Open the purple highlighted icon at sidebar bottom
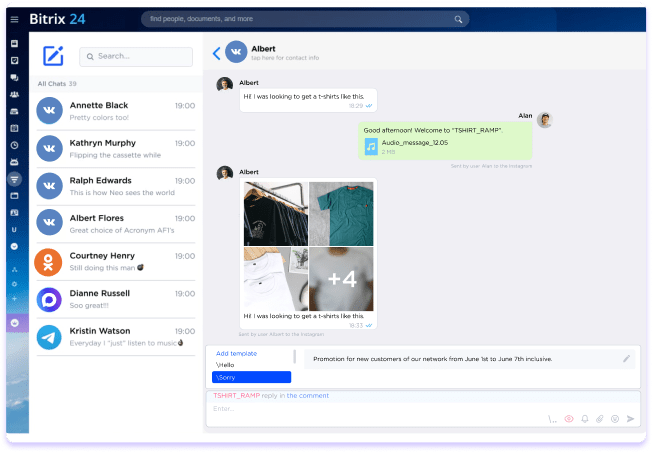Screen dimensions: 653x453 15,323
